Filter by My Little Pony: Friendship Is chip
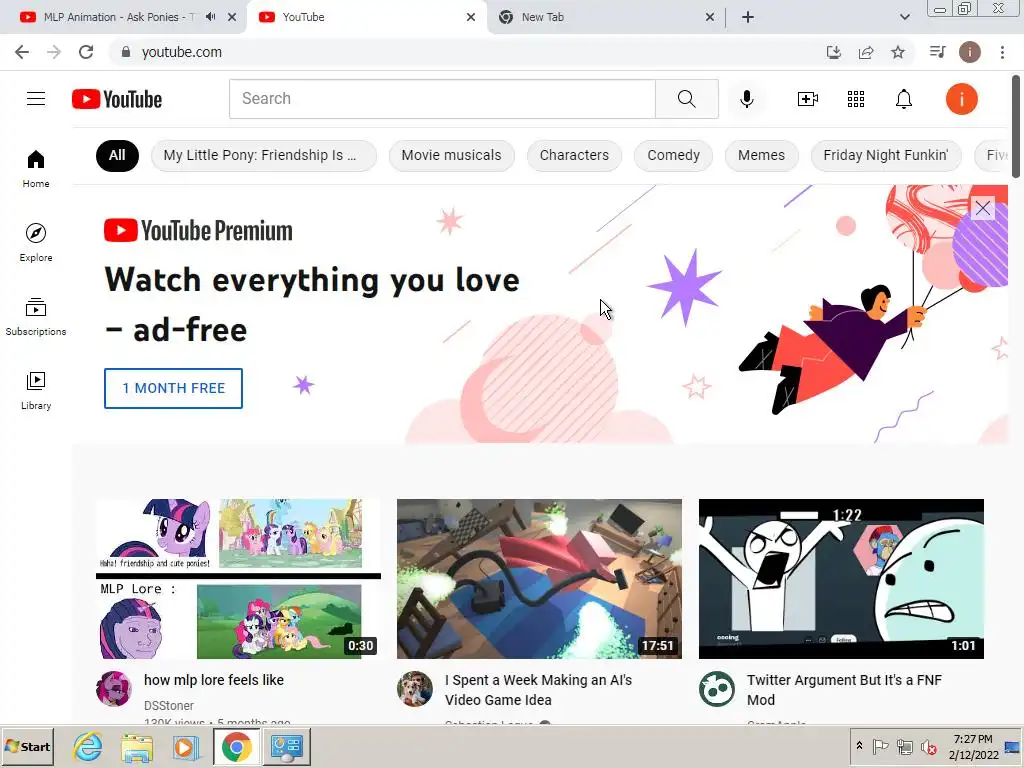This screenshot has width=1024, height=768. [264, 155]
